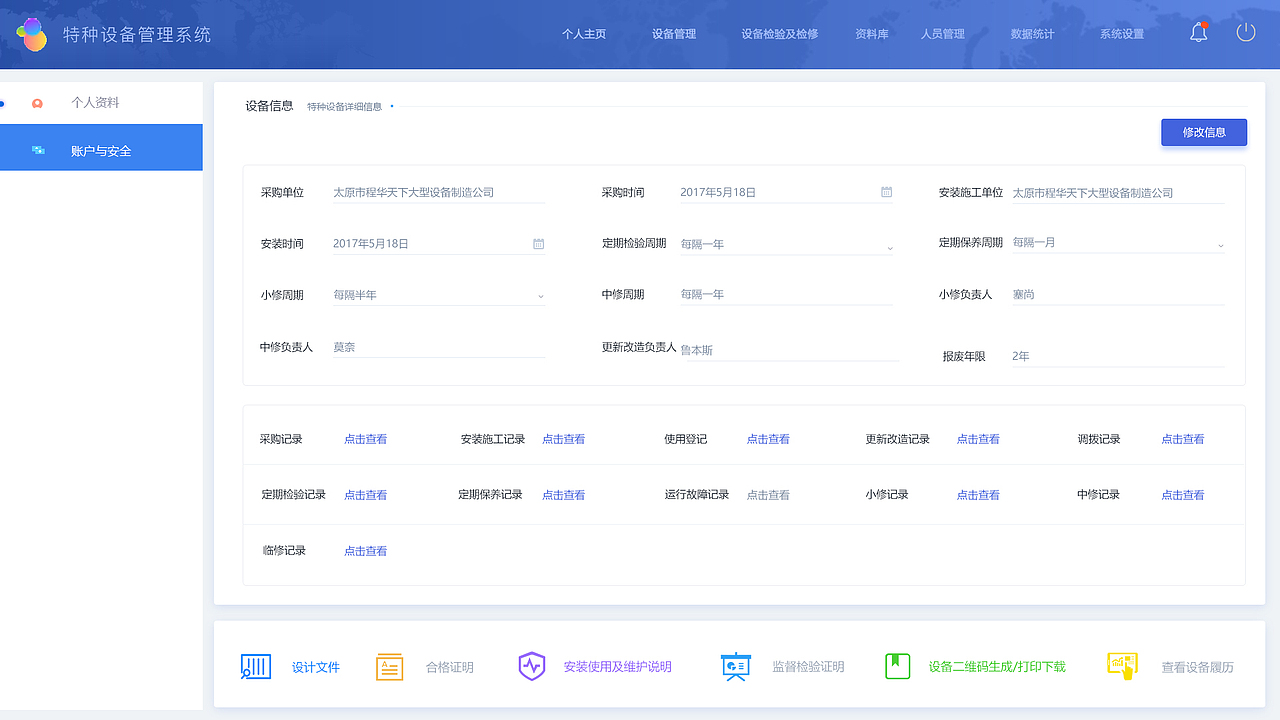Expand the 小修周期 dropdown
The height and width of the screenshot is (720, 1280).
click(x=540, y=295)
